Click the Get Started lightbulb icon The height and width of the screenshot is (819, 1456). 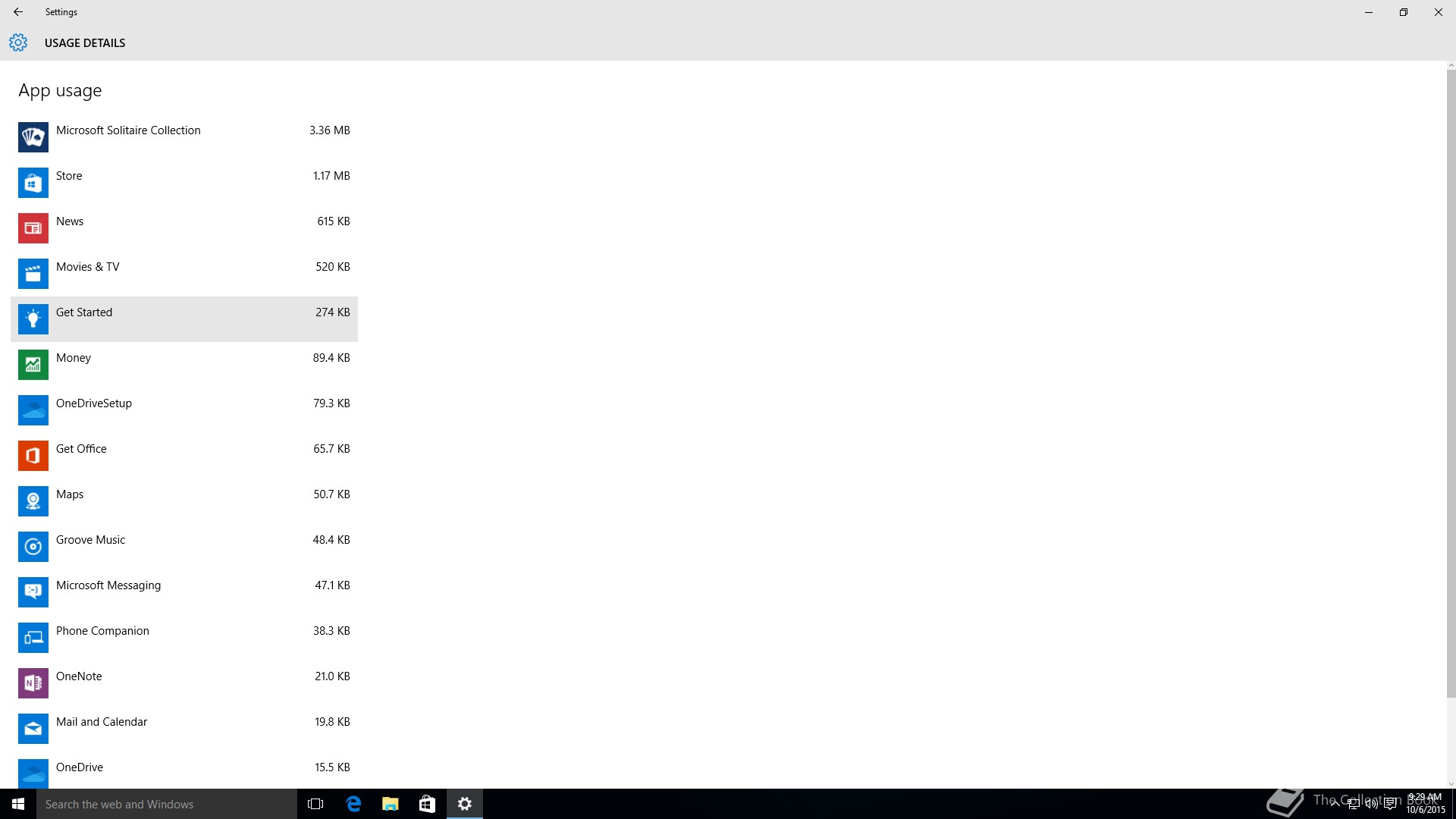[x=33, y=319]
